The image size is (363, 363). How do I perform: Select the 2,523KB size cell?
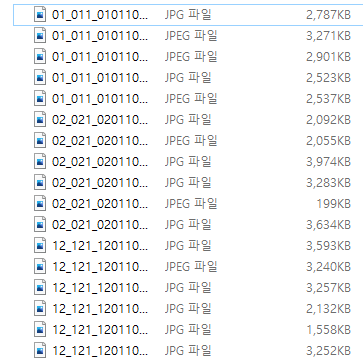pos(328,78)
